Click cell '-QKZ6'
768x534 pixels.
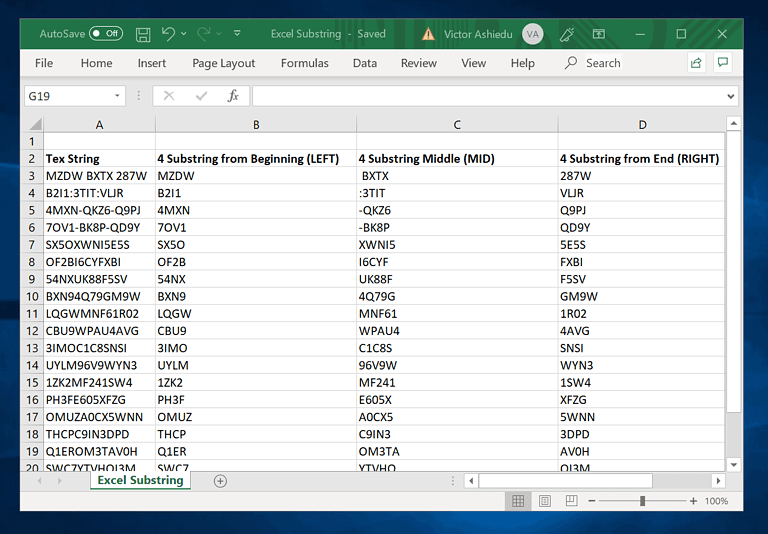click(457, 210)
